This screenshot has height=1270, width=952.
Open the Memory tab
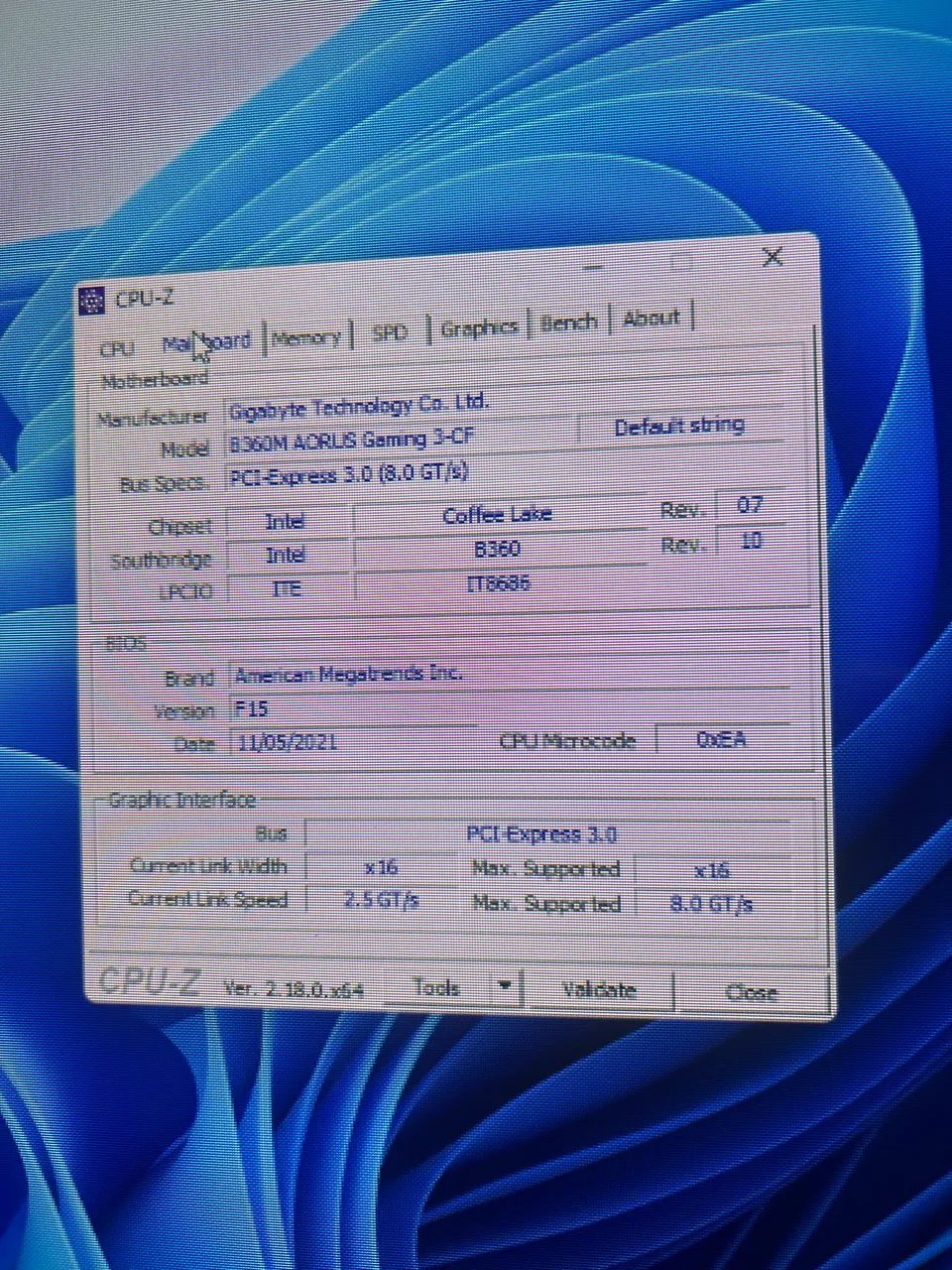tap(305, 337)
